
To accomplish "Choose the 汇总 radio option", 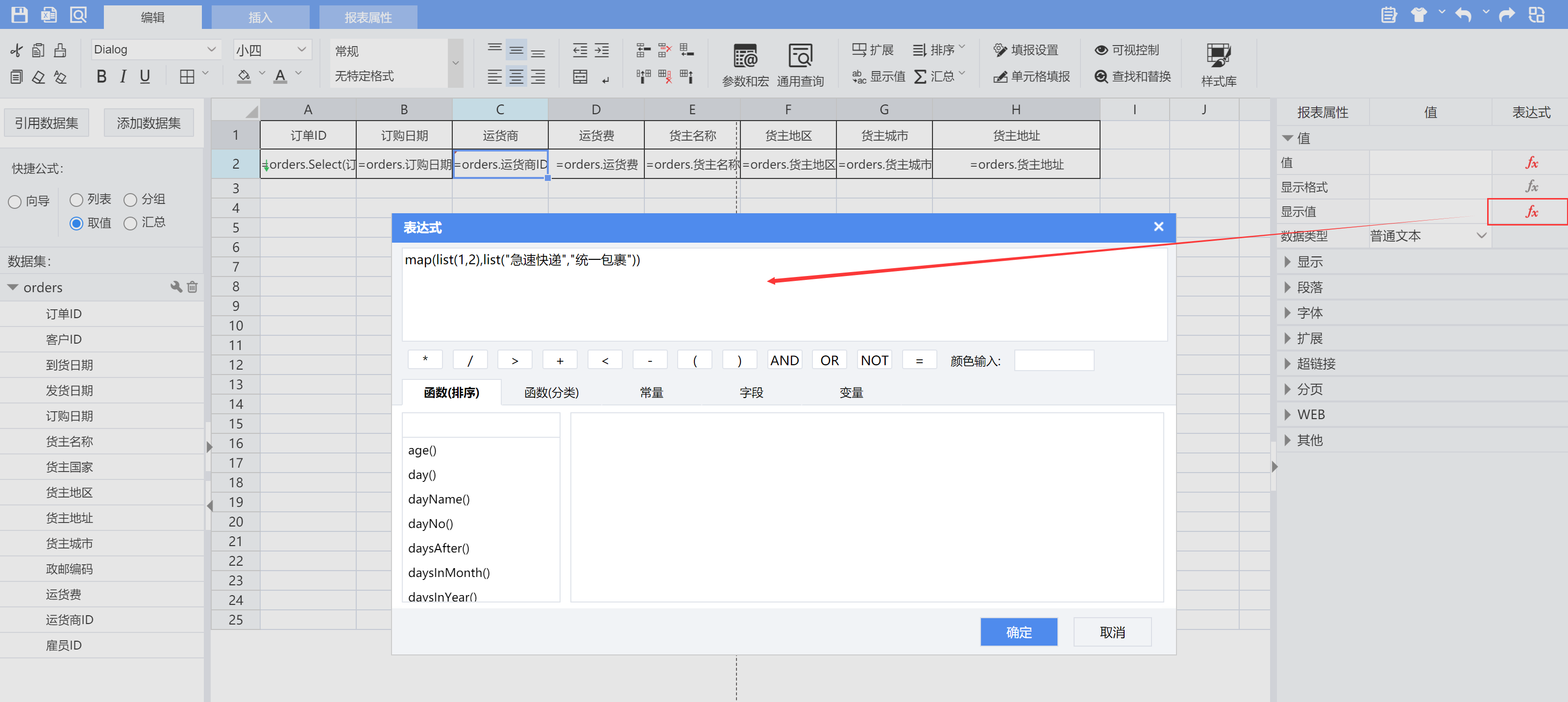I will (130, 224).
